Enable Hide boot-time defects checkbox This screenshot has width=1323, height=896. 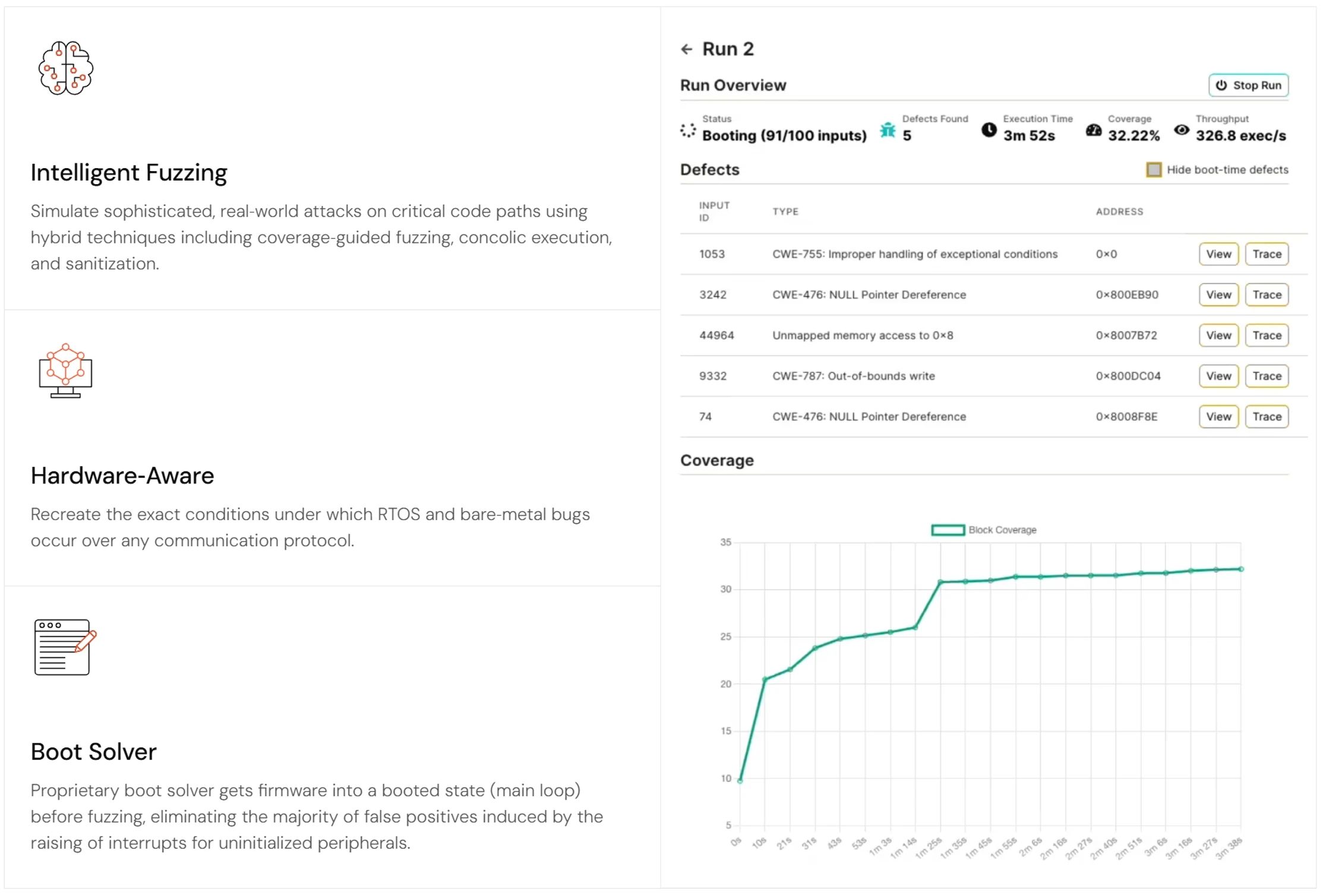[1154, 170]
